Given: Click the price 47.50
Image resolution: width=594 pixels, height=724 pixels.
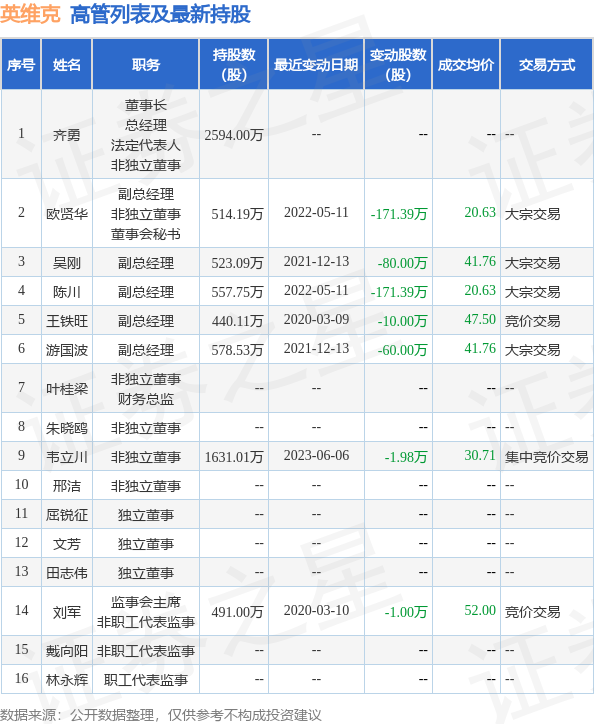Looking at the screenshot, I should (480, 320).
